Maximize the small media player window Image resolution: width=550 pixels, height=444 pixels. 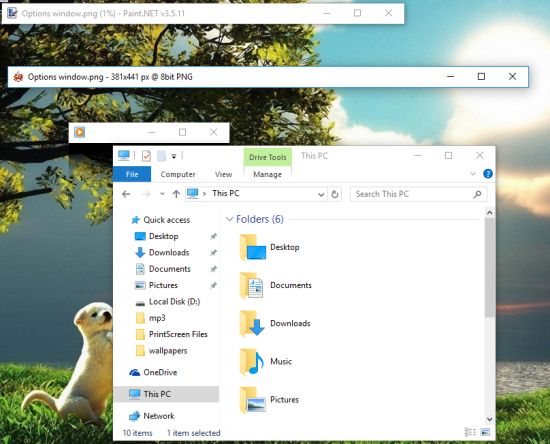(x=182, y=132)
